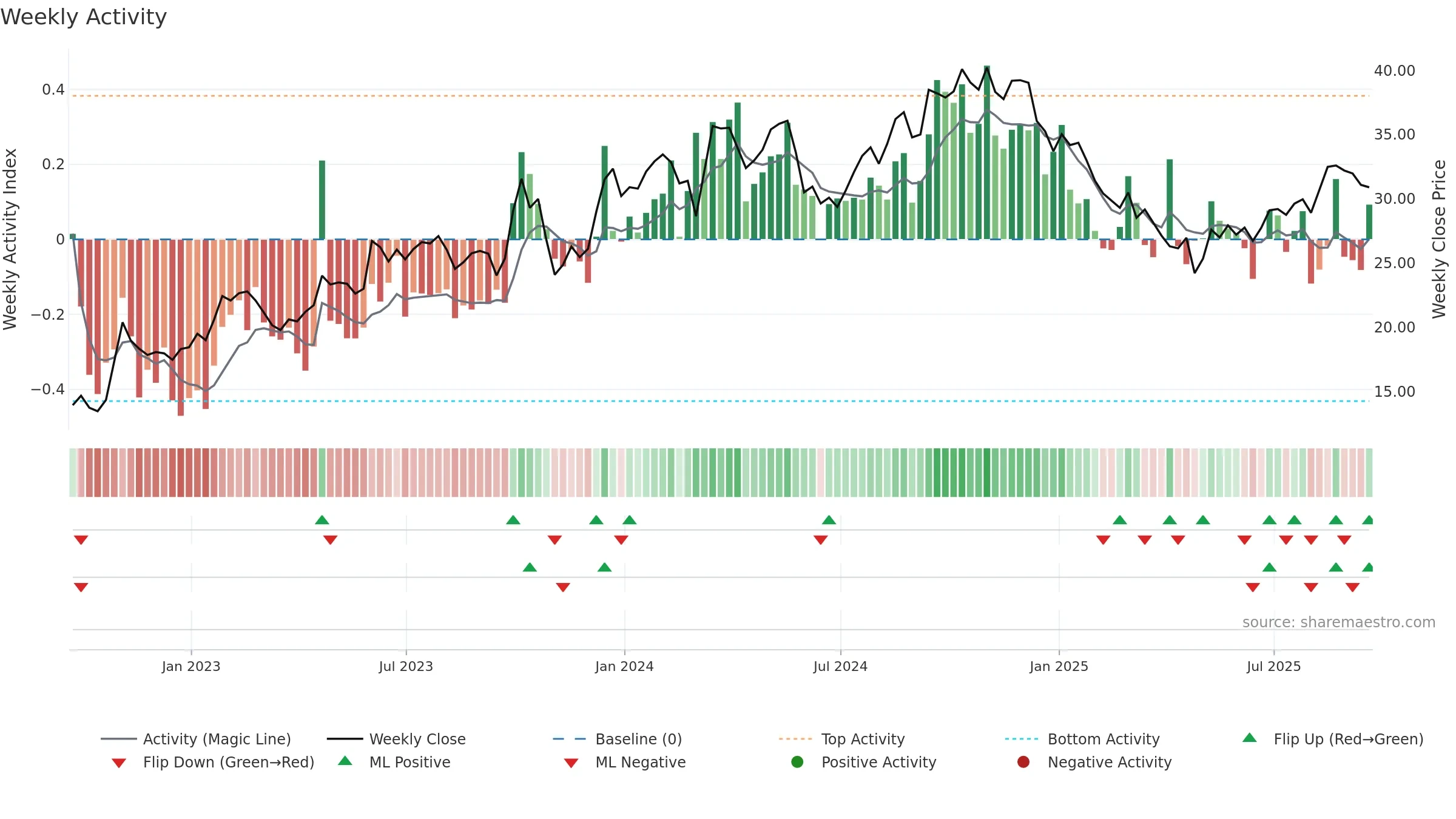This screenshot has height=819, width=1456.
Task: Click the Jan 2025 axis label
Action: 1059,666
